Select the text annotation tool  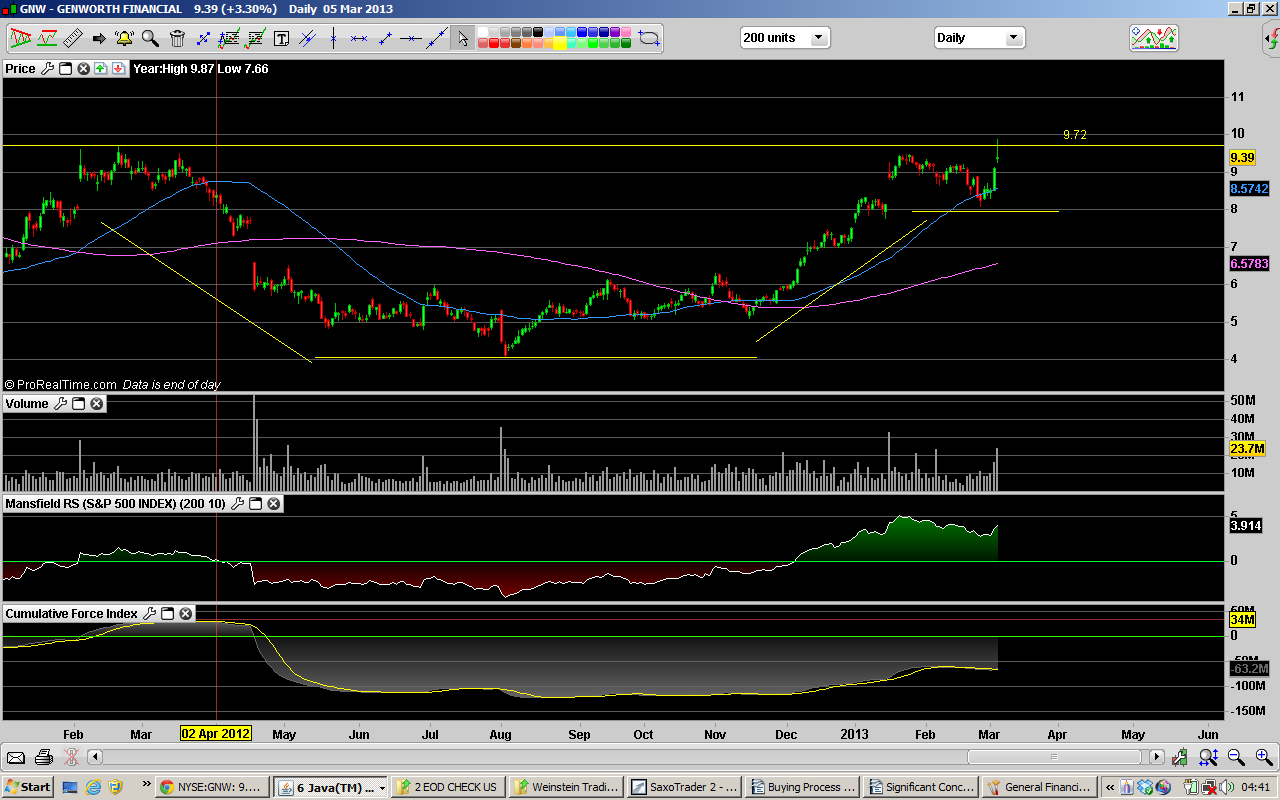(x=281, y=39)
